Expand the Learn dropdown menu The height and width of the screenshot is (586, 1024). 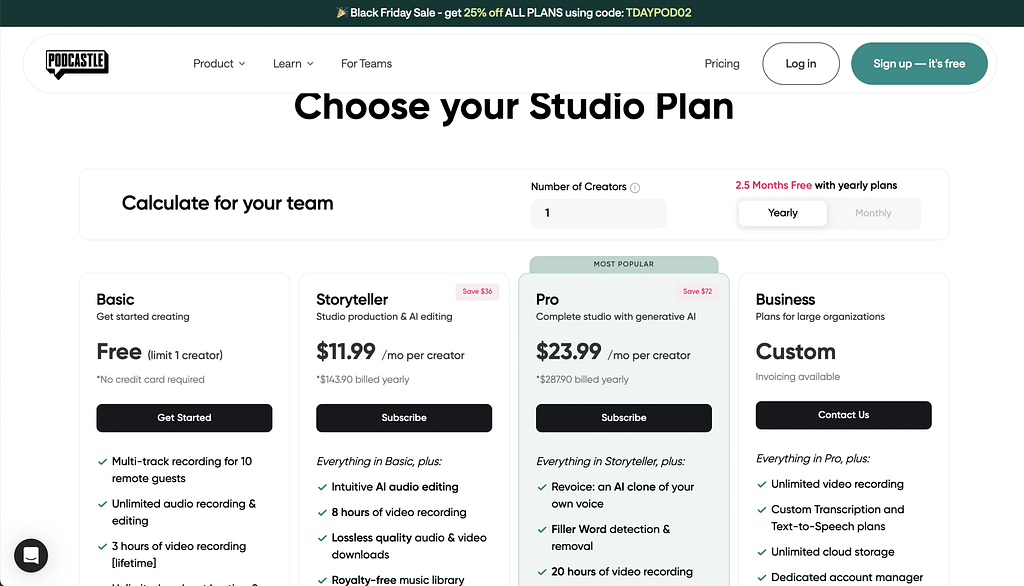[293, 64]
